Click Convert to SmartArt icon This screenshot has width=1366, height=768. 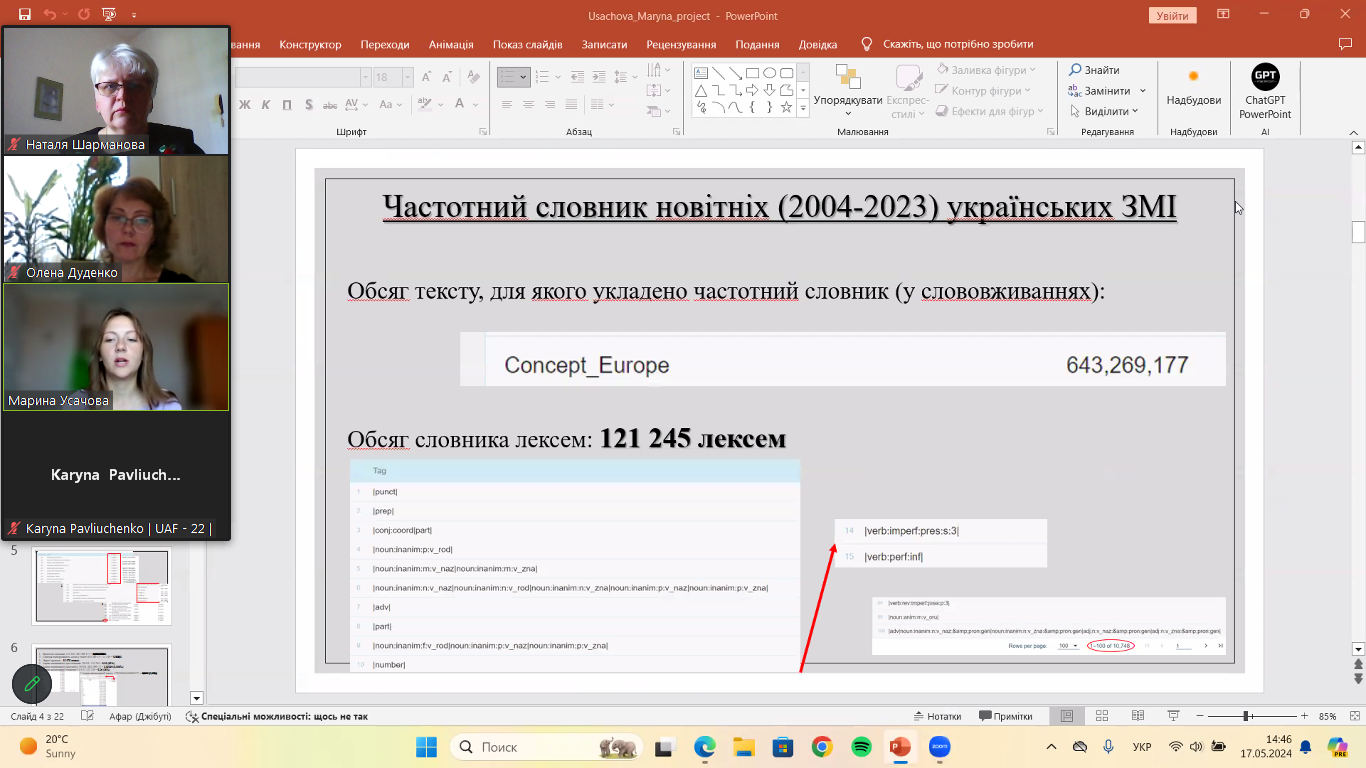659,112
